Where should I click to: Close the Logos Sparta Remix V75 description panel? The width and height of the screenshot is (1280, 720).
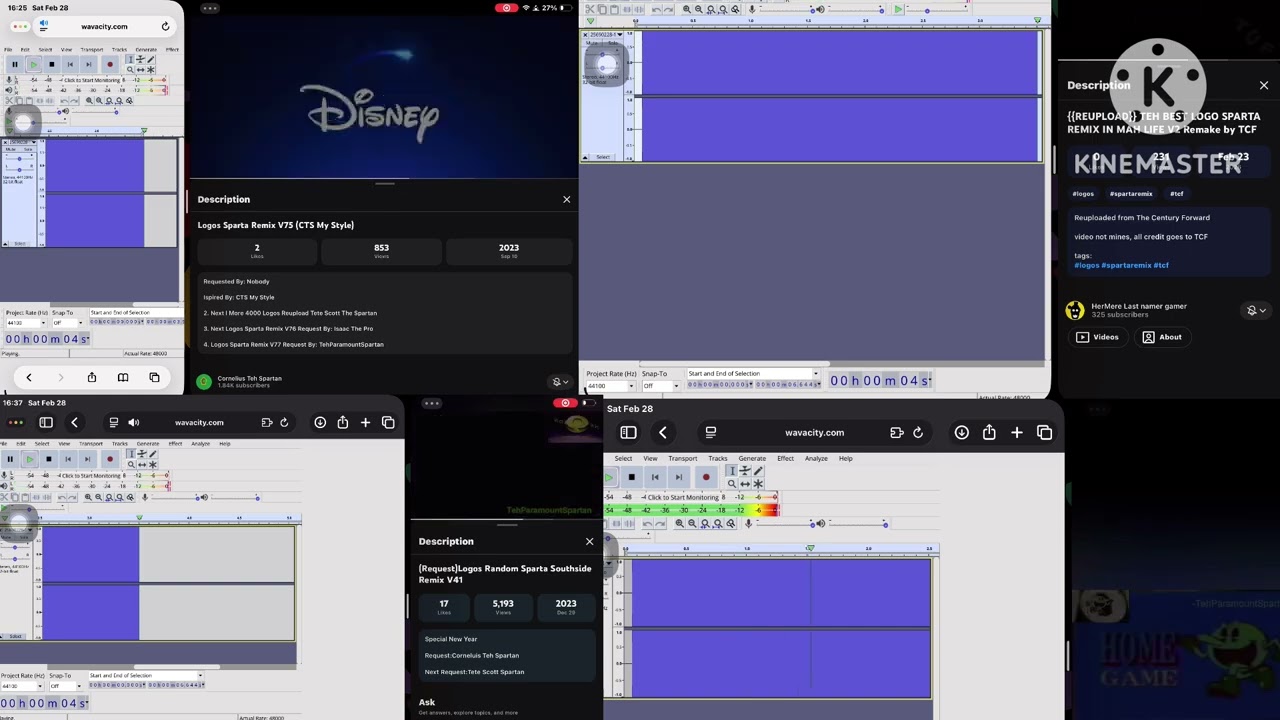566,199
